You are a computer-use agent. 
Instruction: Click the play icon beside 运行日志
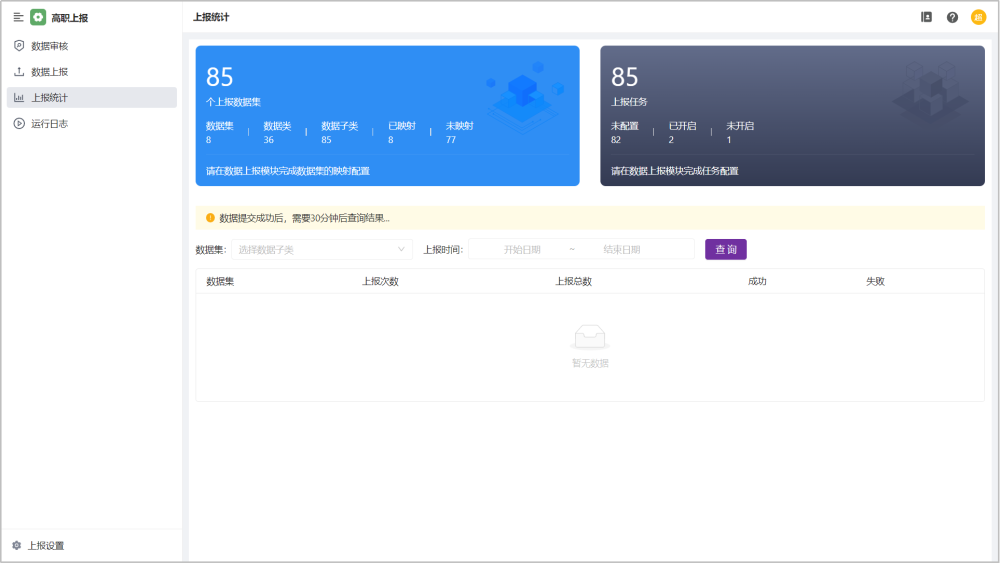19,123
